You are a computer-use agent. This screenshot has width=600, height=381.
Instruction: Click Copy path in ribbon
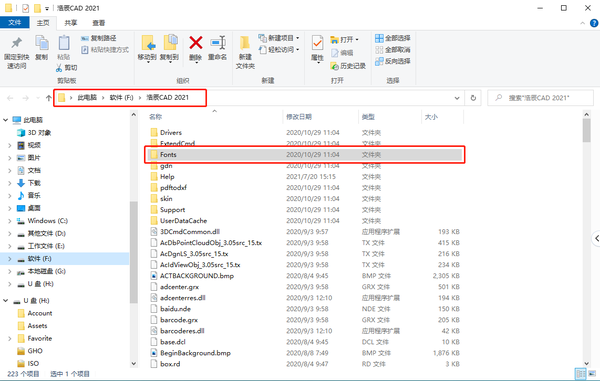tap(99, 38)
